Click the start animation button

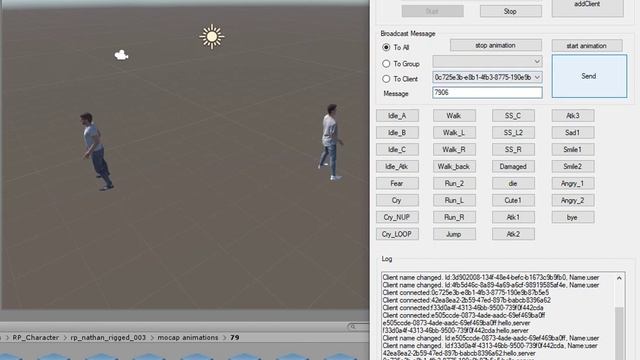point(587,46)
